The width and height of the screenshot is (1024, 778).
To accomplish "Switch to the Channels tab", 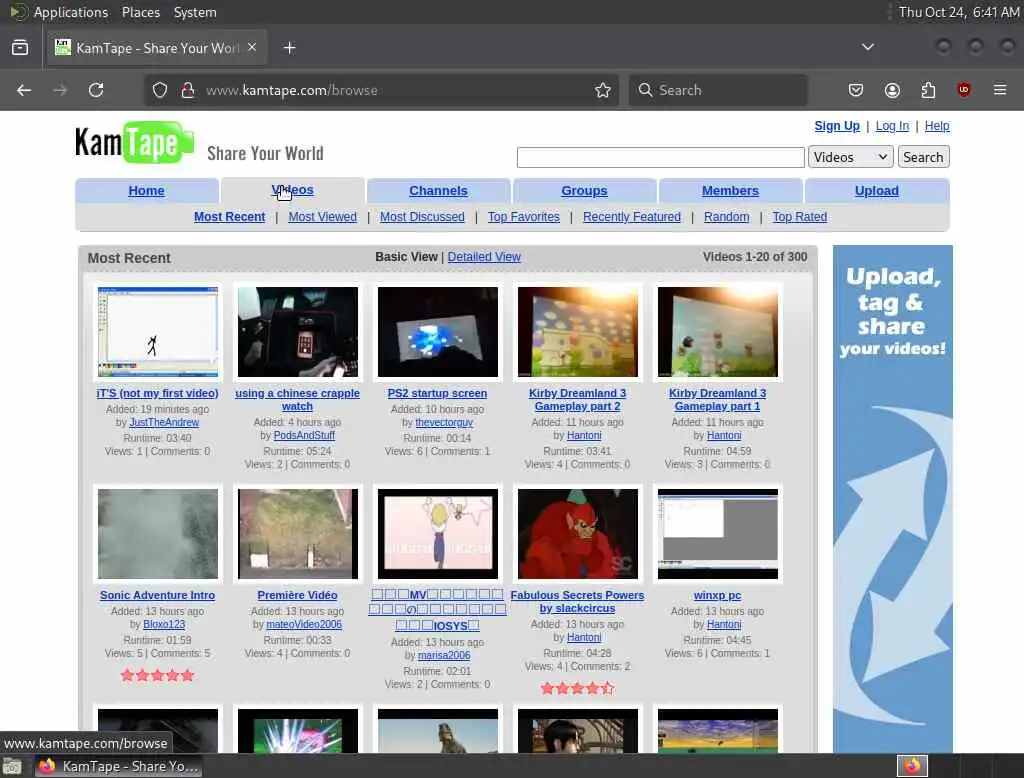I will tap(438, 191).
